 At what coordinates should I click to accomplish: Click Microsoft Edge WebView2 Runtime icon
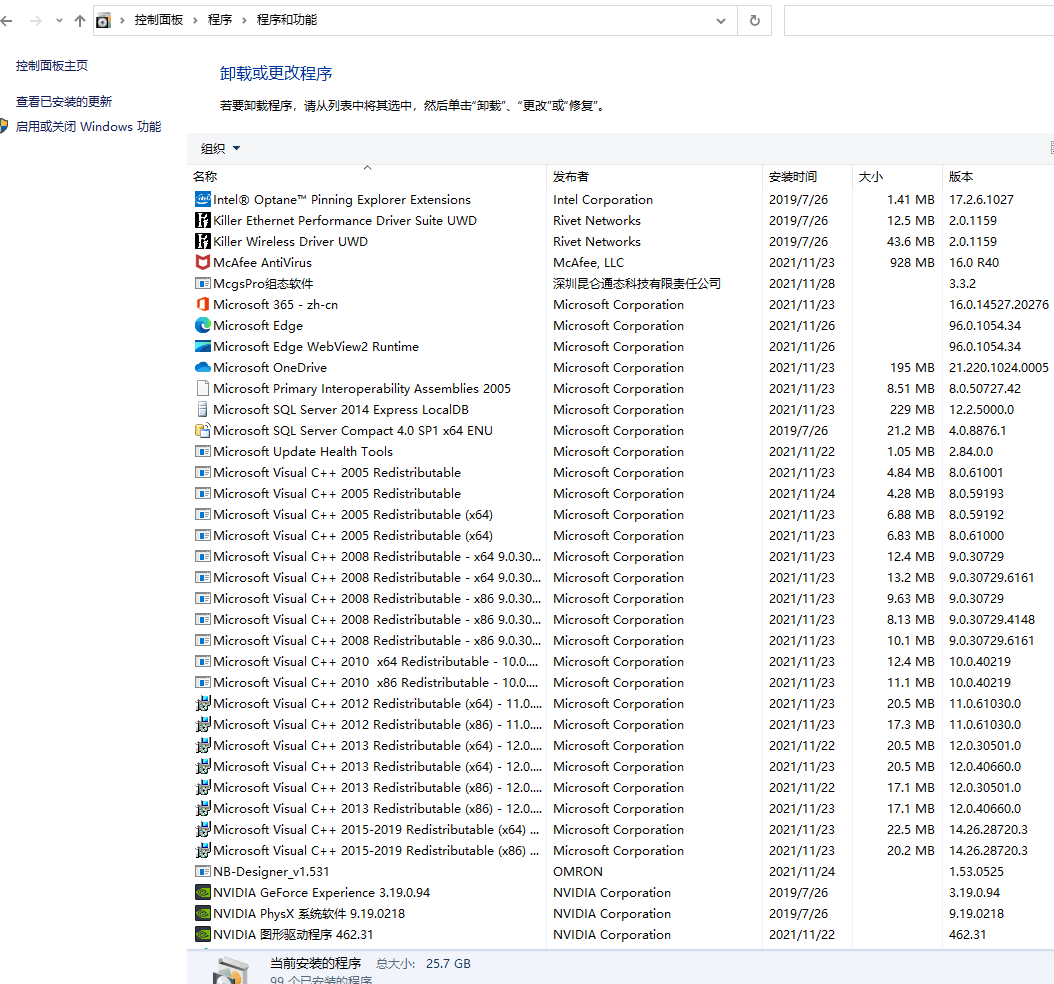pyautogui.click(x=202, y=346)
